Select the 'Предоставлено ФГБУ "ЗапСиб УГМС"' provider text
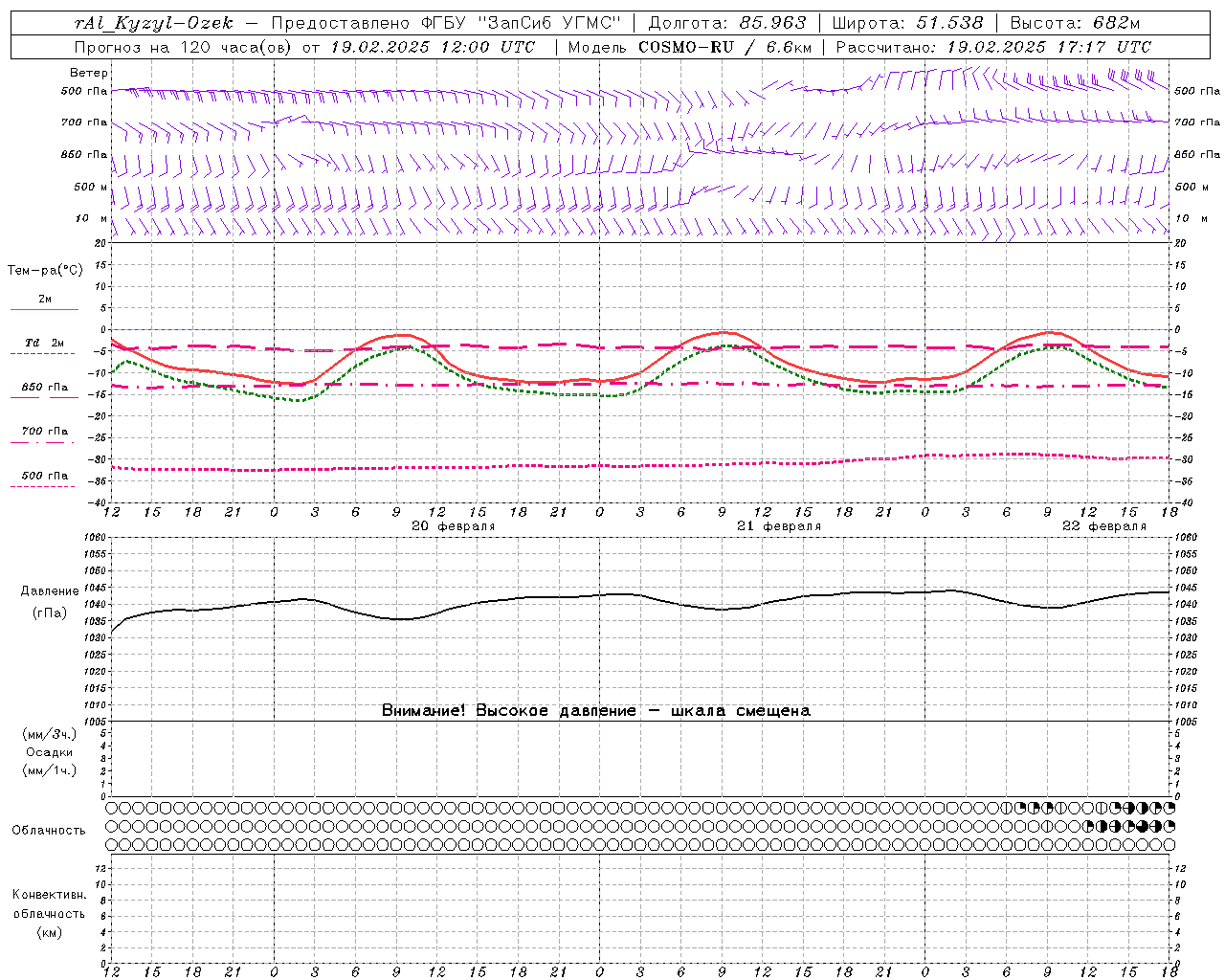Viewport: 1225px width, 980px height. pos(446,22)
